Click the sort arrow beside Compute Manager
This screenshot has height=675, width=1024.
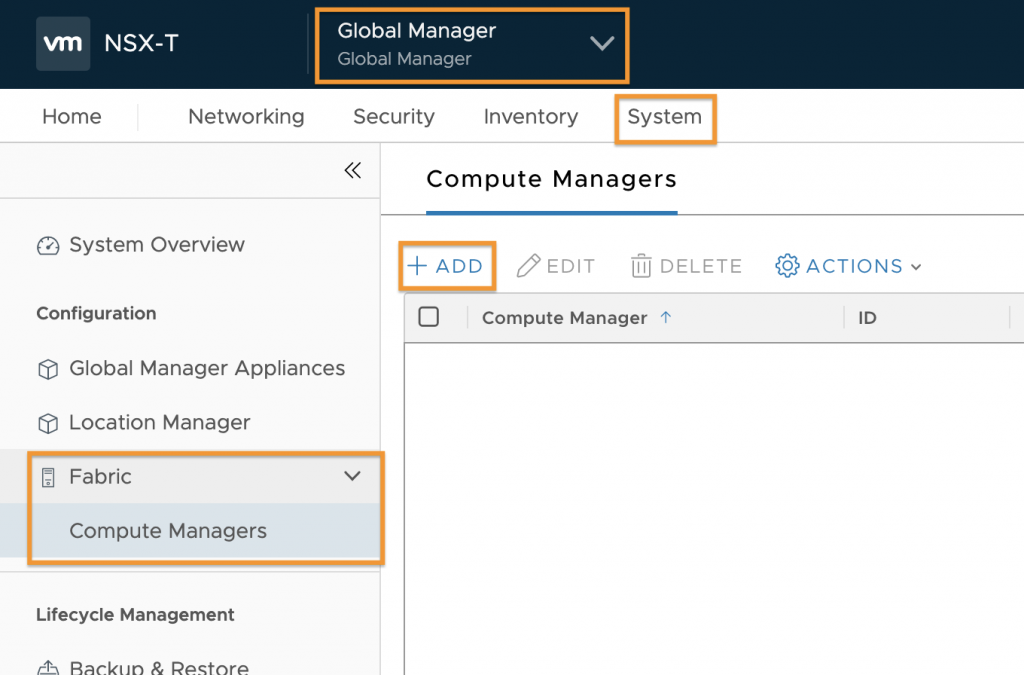665,317
